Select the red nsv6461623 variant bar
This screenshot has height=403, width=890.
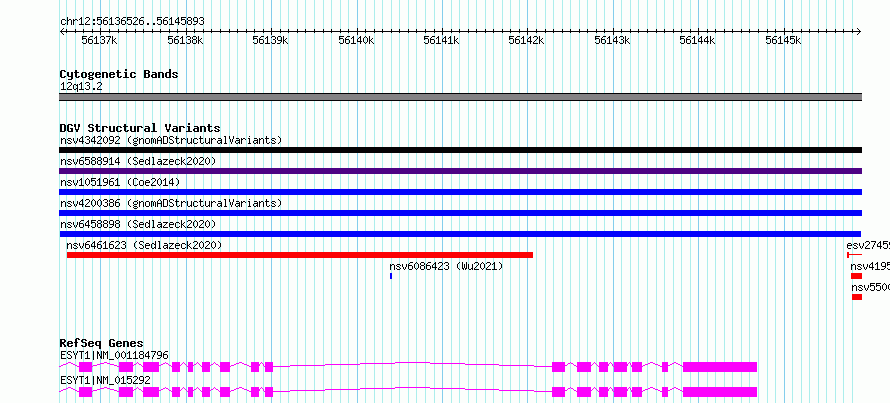point(300,255)
